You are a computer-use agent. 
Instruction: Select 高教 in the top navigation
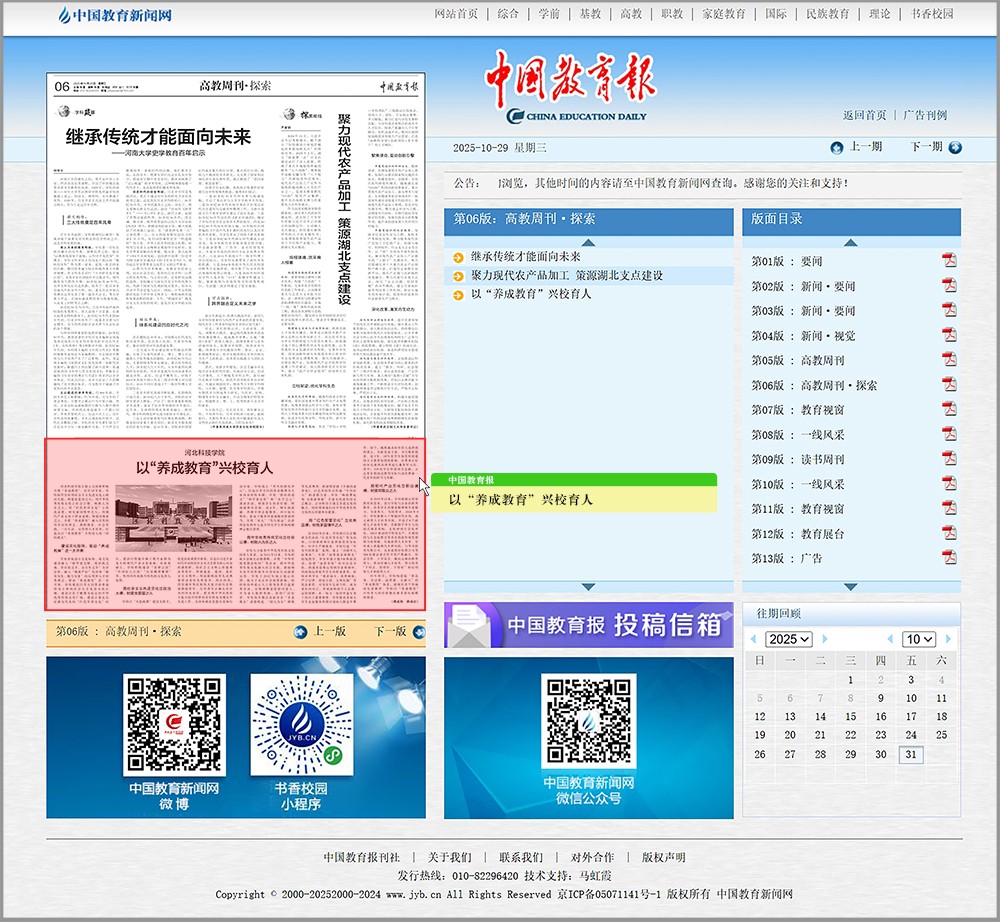(630, 14)
